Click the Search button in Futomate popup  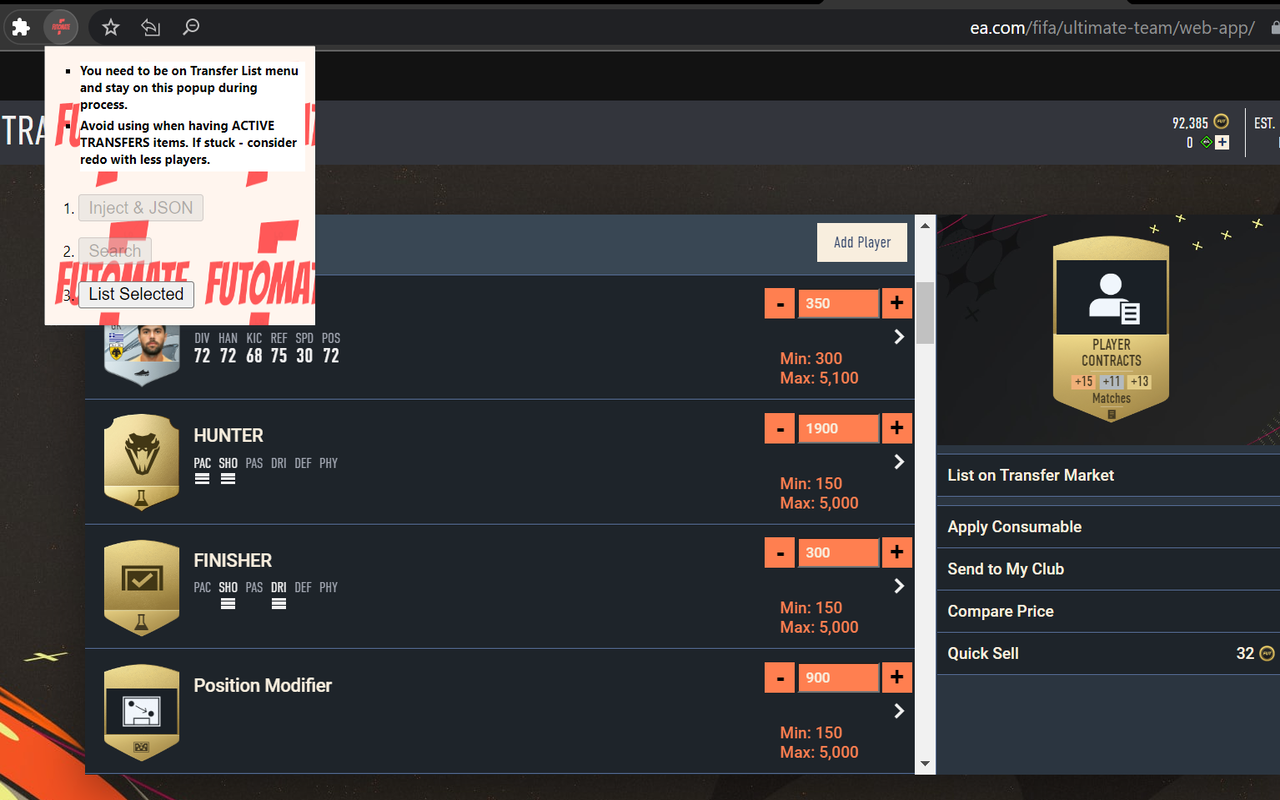tap(115, 251)
